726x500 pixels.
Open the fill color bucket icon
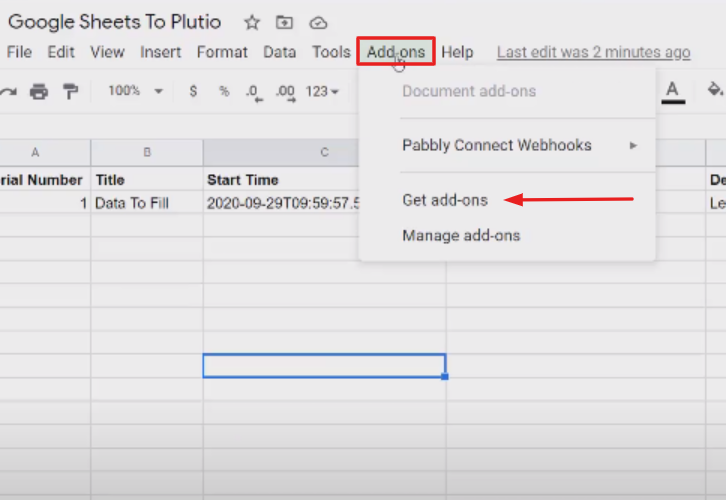pyautogui.click(x=715, y=89)
